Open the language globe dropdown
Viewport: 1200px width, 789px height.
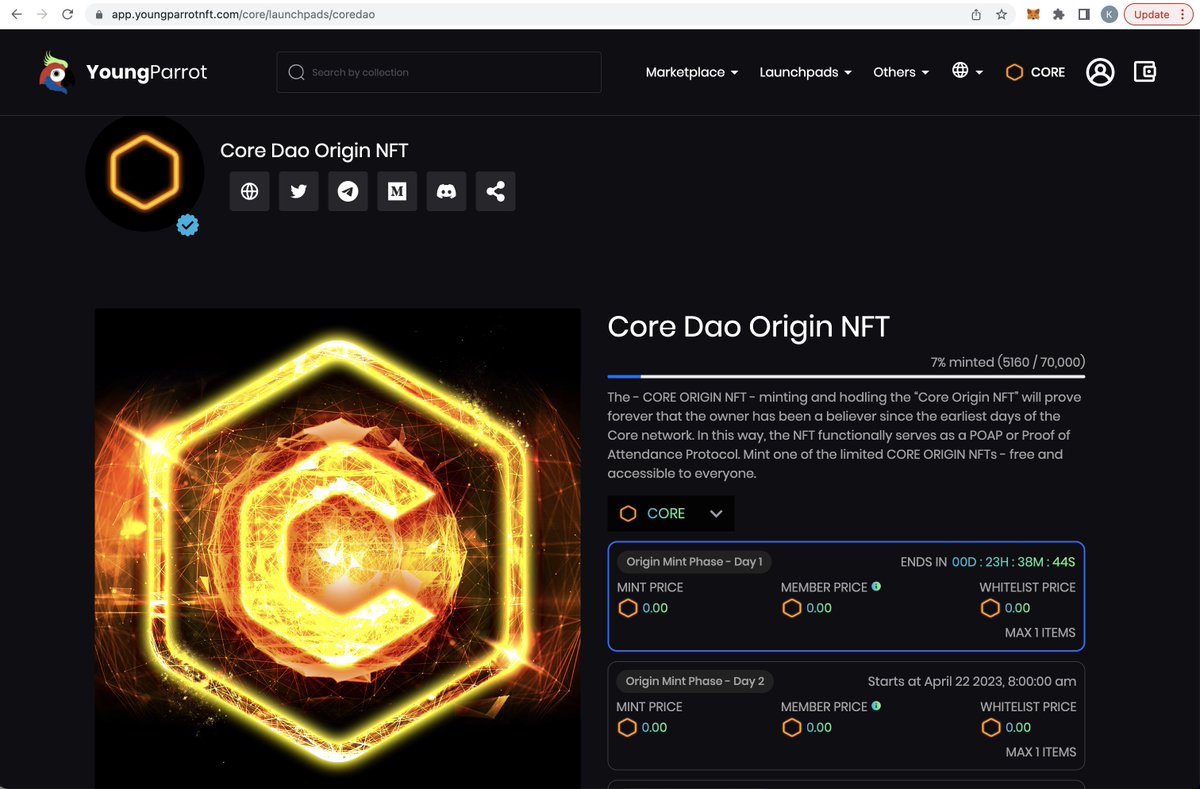tap(967, 71)
